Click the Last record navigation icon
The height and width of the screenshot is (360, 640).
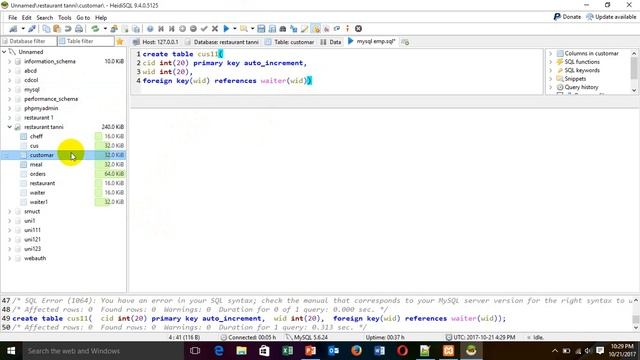(171, 29)
